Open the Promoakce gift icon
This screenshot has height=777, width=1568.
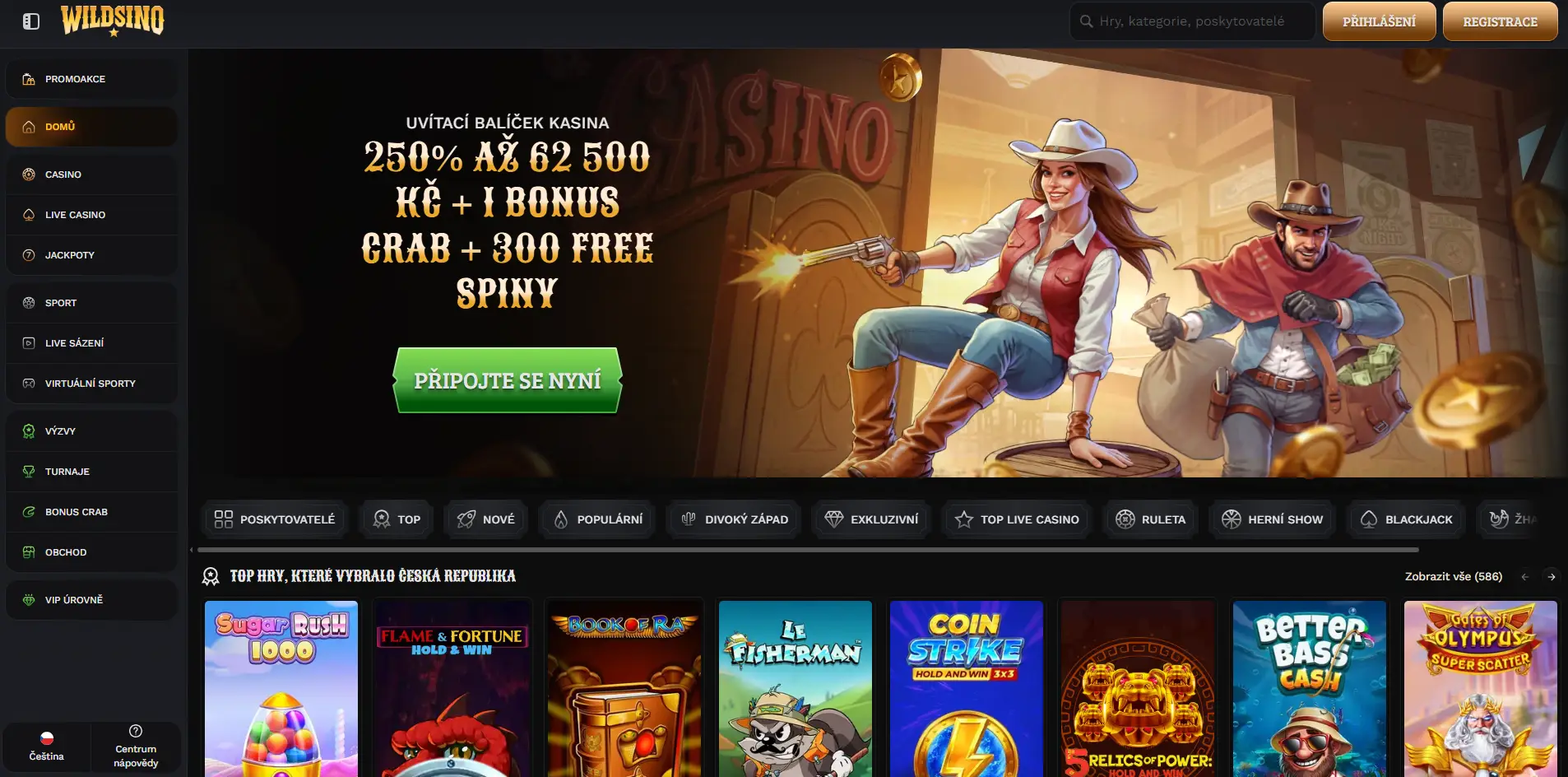tap(29, 79)
